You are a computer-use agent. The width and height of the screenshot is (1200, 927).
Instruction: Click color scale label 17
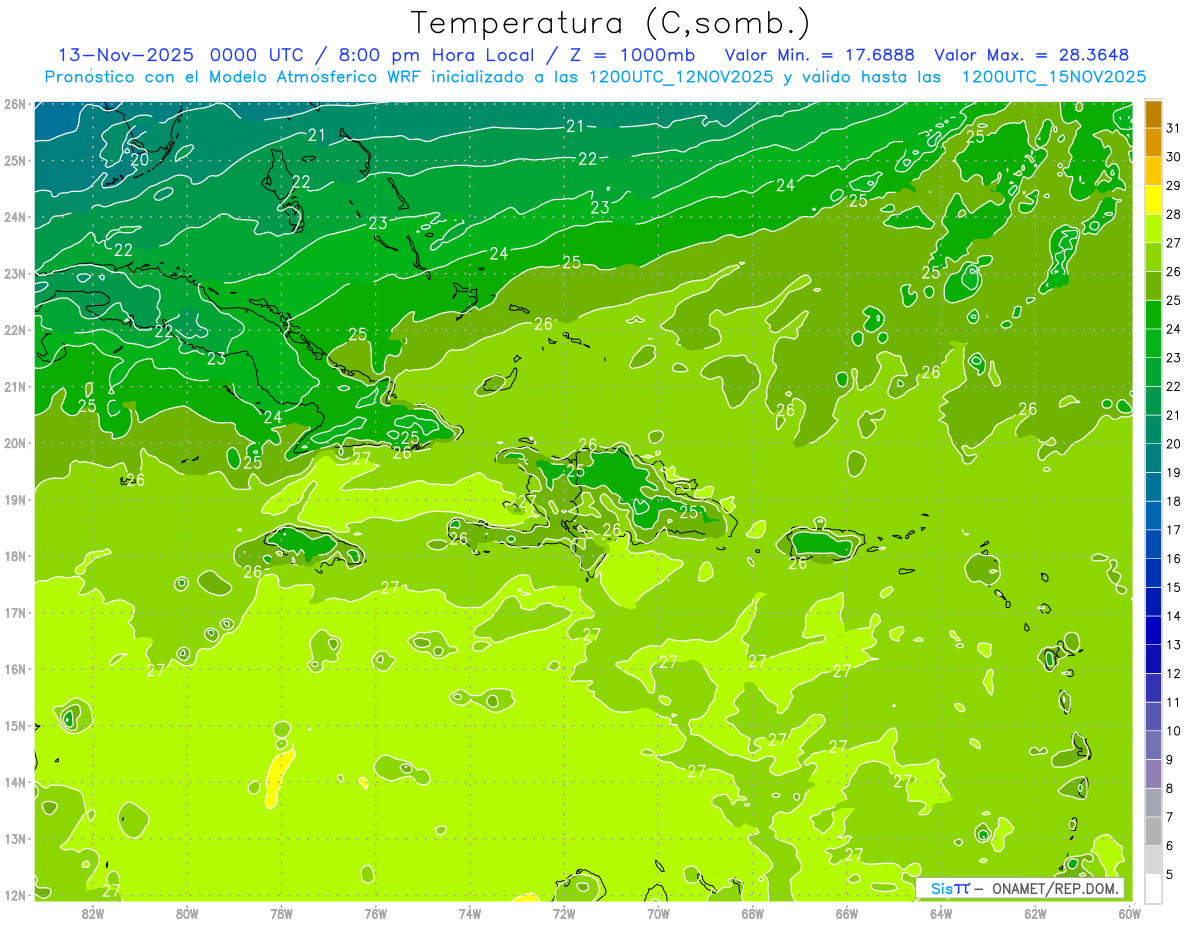1173,530
